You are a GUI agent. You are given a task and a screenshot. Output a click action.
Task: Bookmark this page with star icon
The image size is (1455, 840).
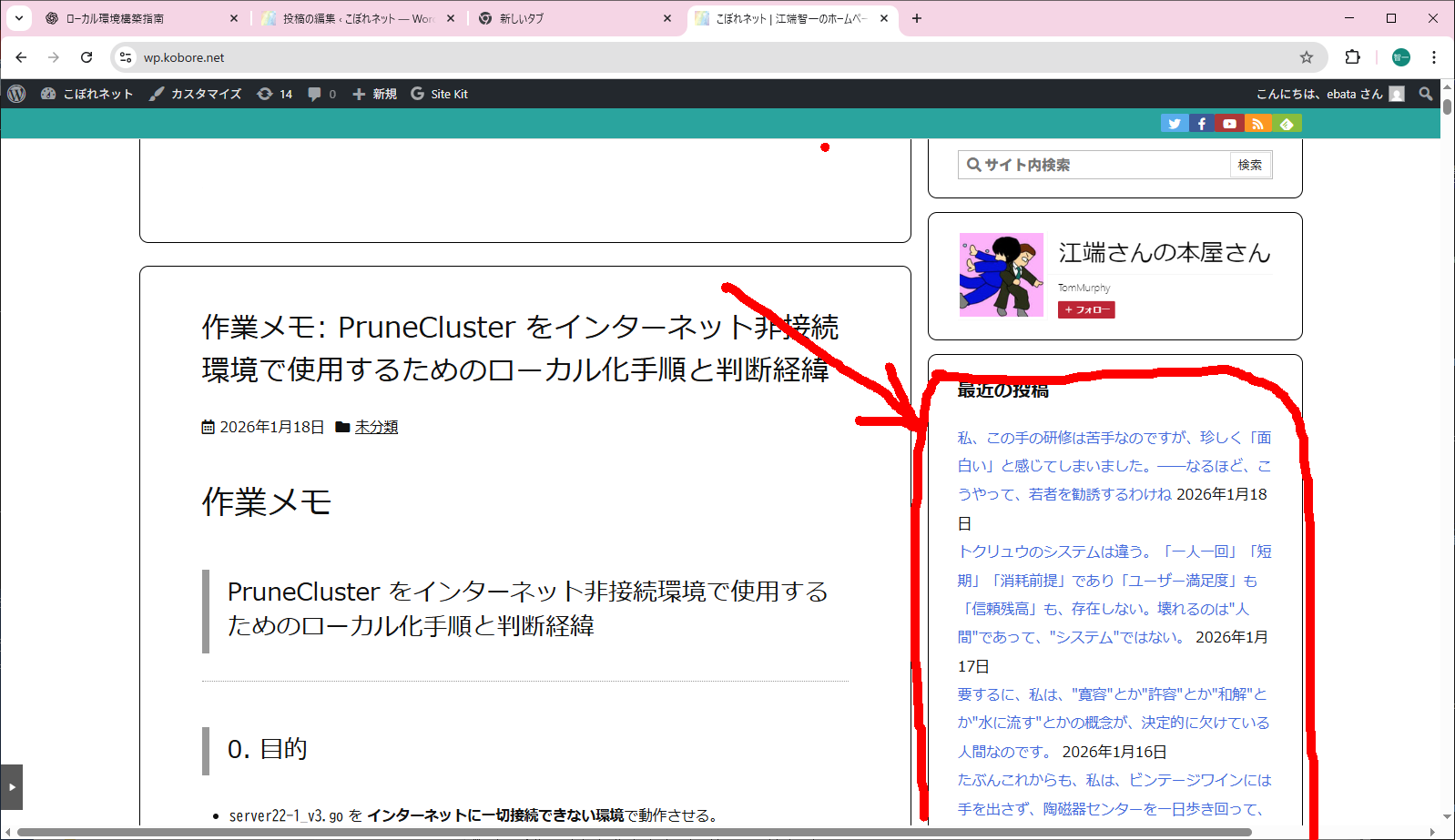click(x=1307, y=57)
